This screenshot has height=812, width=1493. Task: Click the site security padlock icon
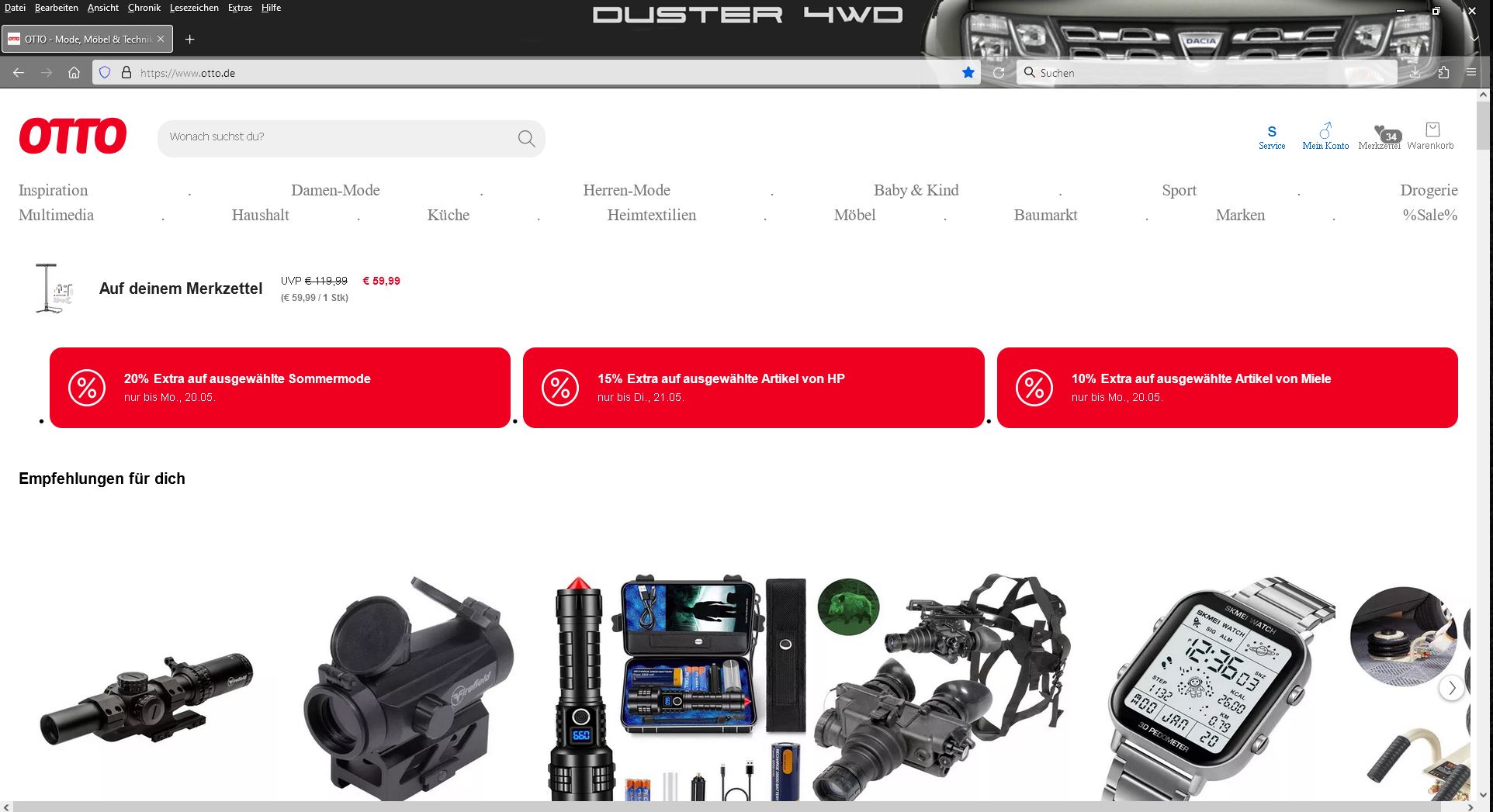pos(126,73)
